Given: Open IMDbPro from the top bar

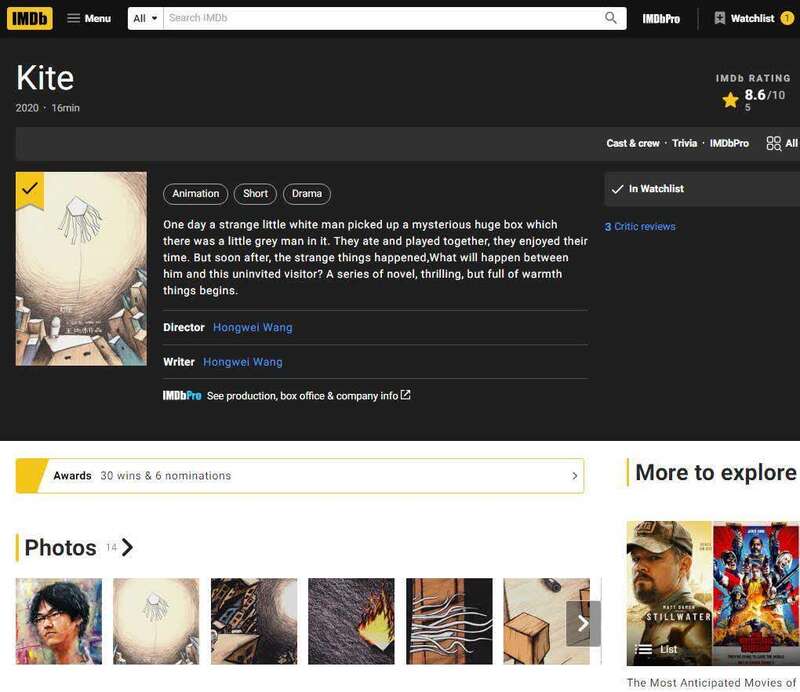Looking at the screenshot, I should coord(661,18).
